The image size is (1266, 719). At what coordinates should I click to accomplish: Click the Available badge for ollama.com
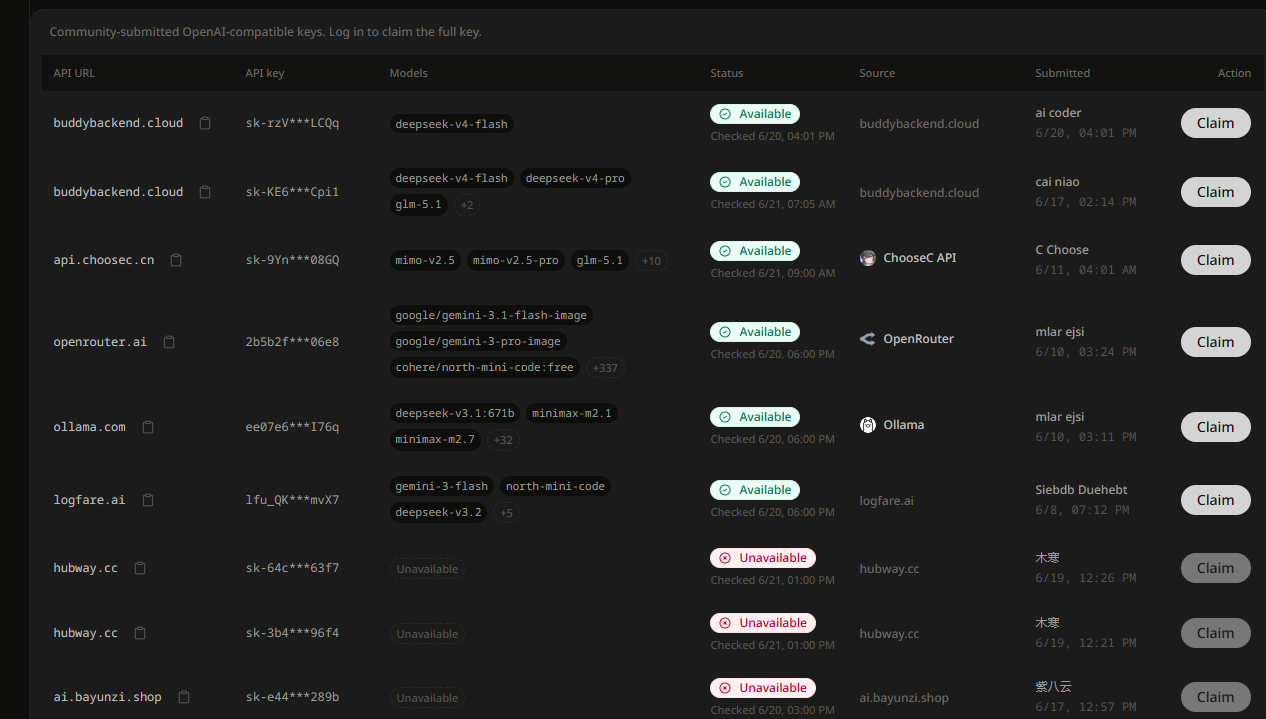pyautogui.click(x=756, y=416)
